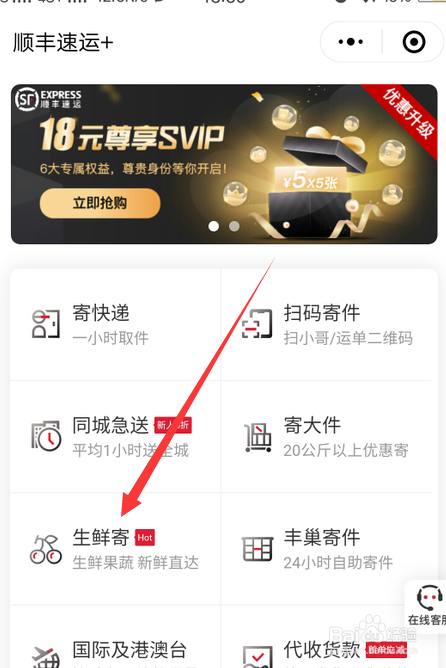Tap the 国际及港澳台 airplane icon
The width and height of the screenshot is (446, 668).
point(46,657)
